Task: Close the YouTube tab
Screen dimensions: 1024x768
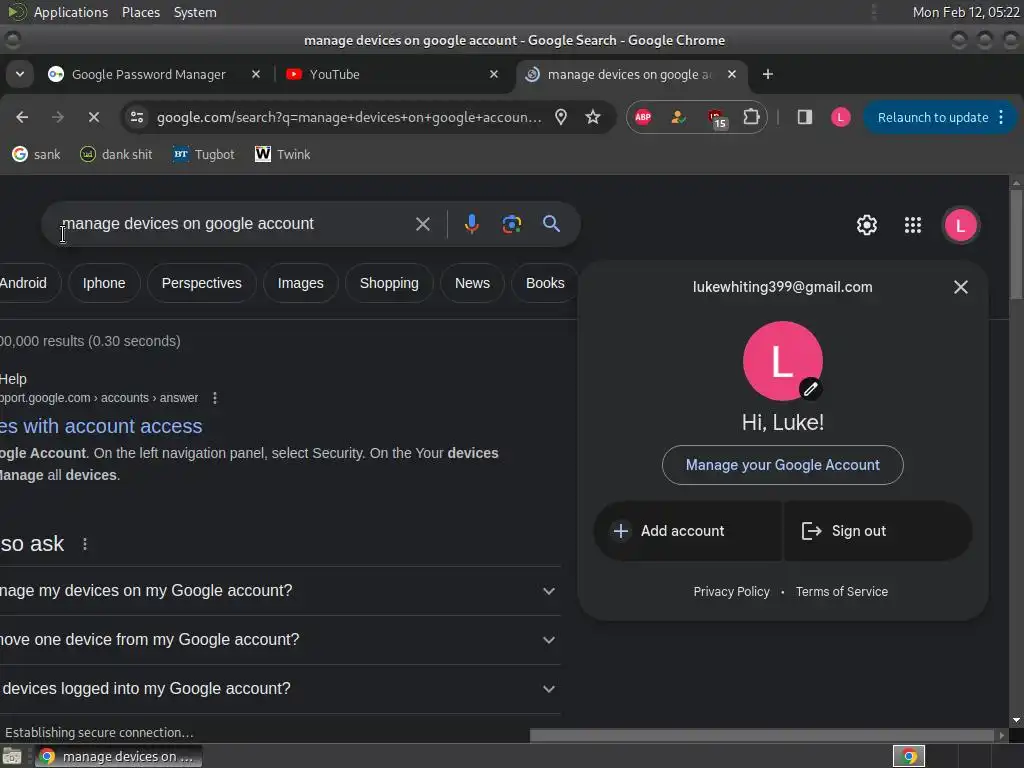Action: [494, 74]
